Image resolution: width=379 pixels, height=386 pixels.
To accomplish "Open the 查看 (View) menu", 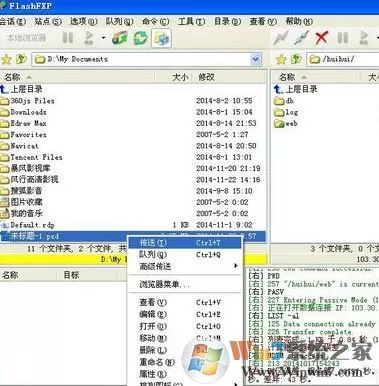I will [263, 22].
